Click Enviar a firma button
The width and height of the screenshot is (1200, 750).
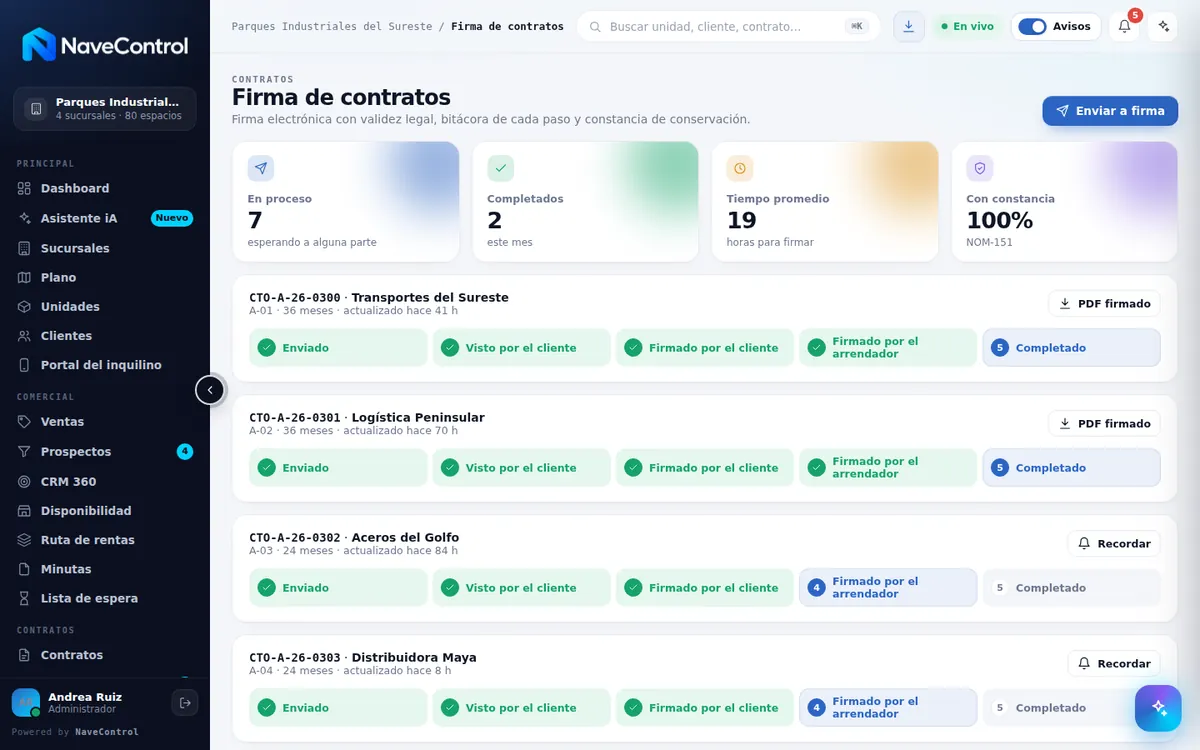1110,111
